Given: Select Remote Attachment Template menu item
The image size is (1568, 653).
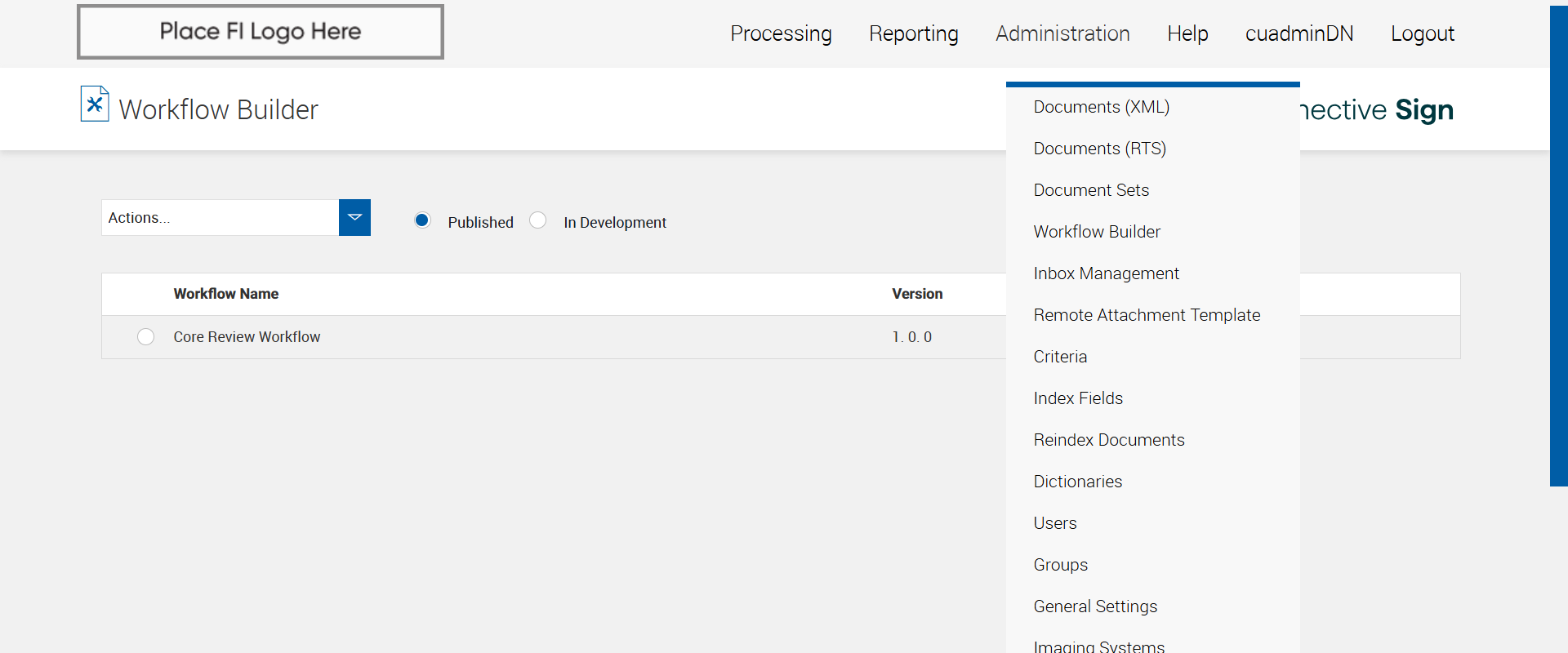Looking at the screenshot, I should 1147,315.
